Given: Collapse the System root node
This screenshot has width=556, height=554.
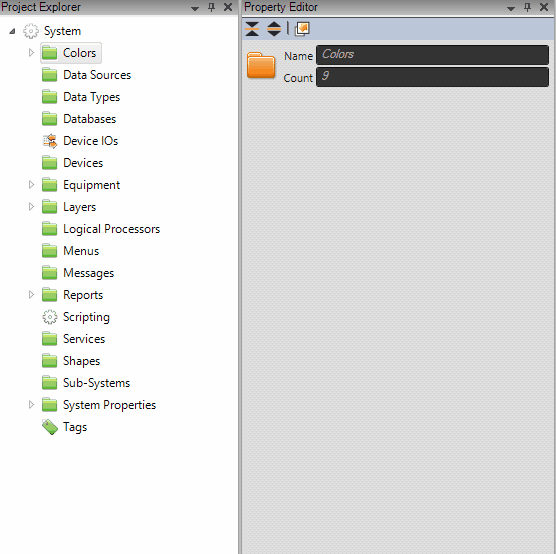Looking at the screenshot, I should coord(12,31).
